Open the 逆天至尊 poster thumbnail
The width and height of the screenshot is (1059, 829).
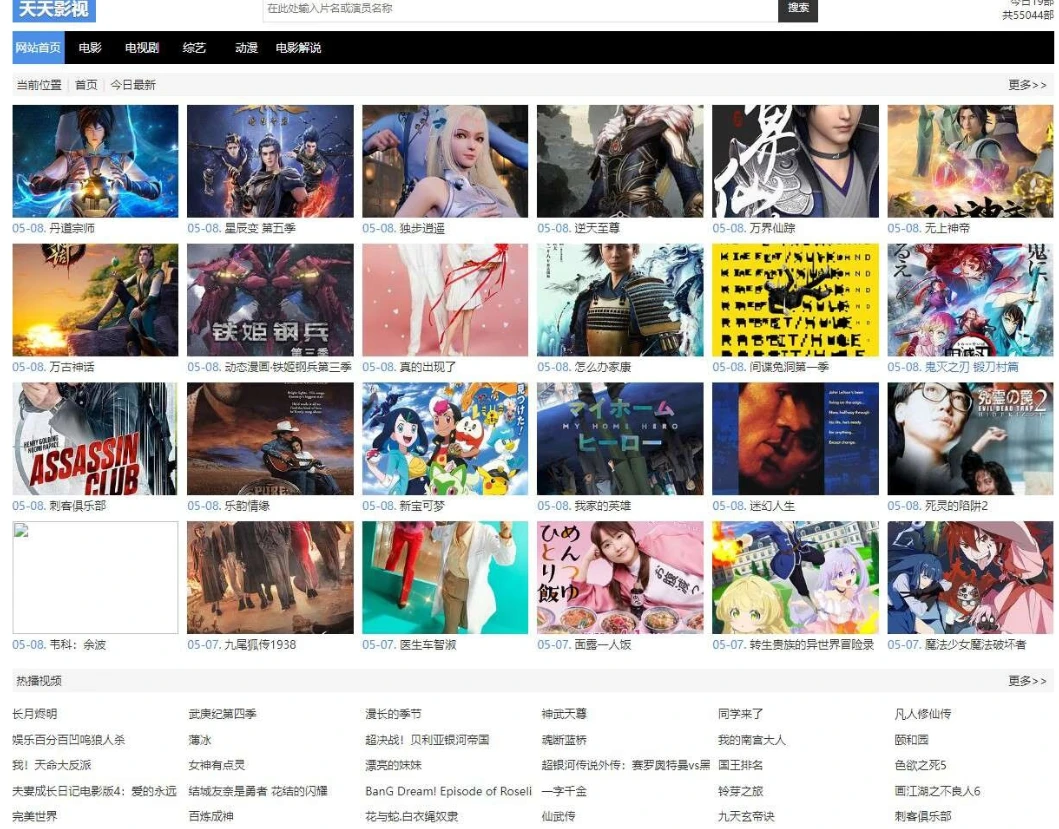pos(620,161)
